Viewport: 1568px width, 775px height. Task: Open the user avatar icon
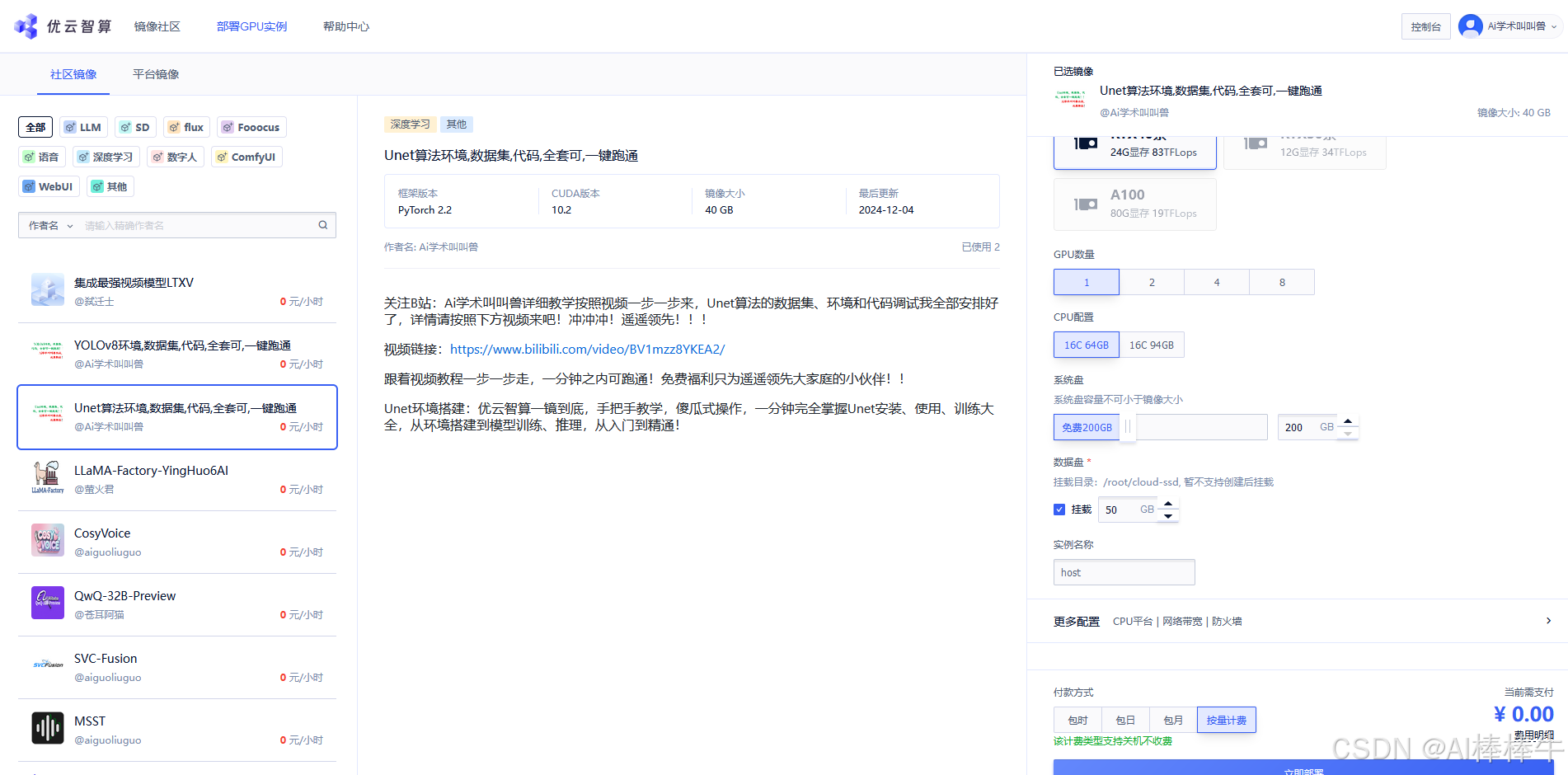click(x=1470, y=26)
